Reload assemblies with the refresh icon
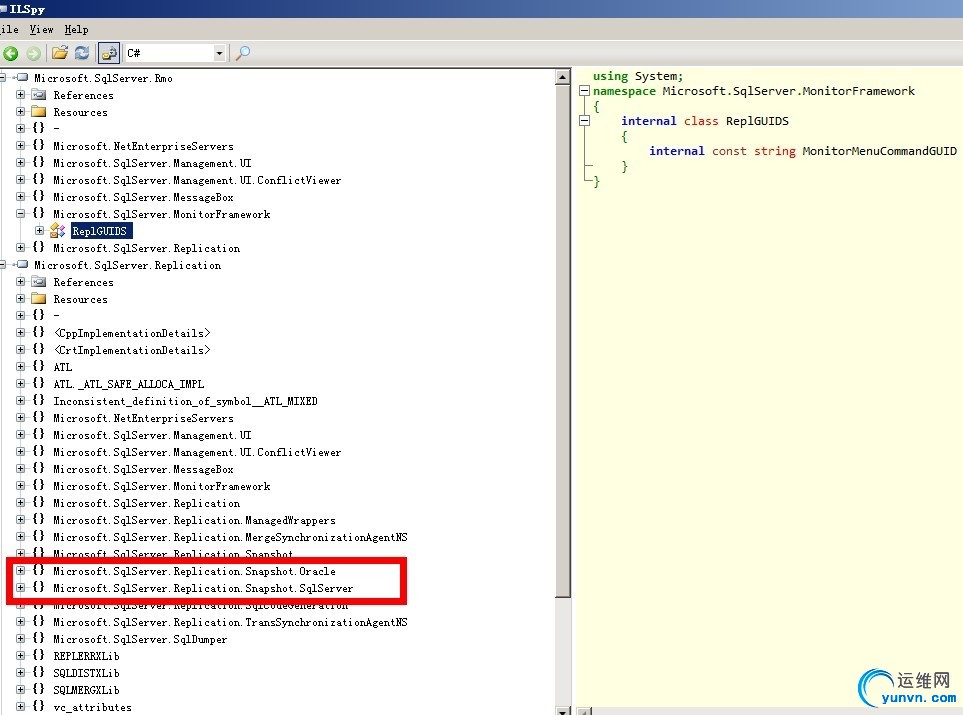This screenshot has width=963, height=715. 82,53
